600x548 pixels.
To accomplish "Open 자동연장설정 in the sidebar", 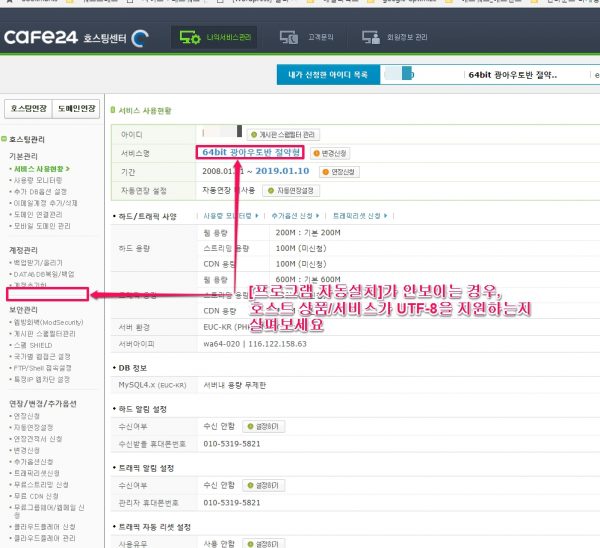I will click(x=33, y=427).
